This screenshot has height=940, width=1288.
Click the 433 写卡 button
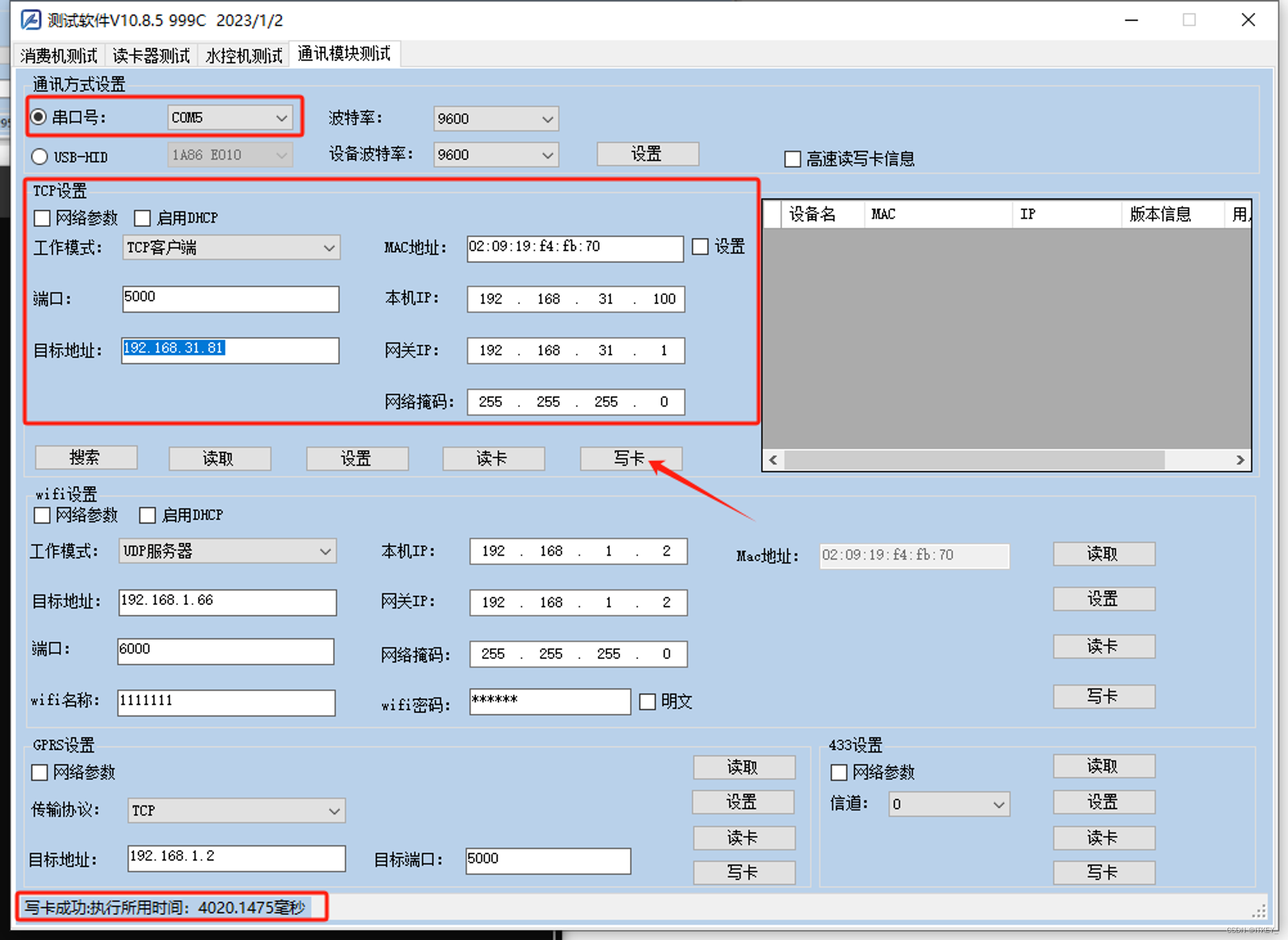point(1104,872)
